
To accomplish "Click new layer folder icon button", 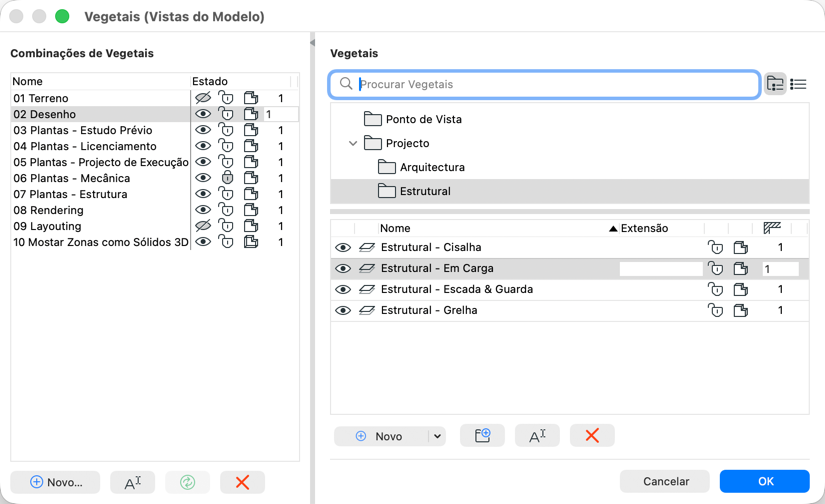I will (x=482, y=436).
